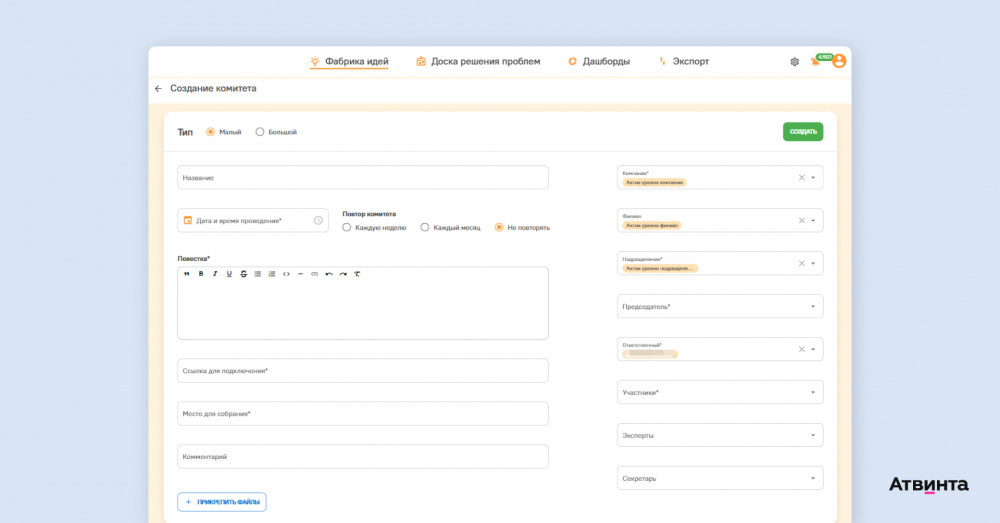The width and height of the screenshot is (1000, 523).
Task: Insert a blockquote in the agenda editor
Action: pyautogui.click(x=187, y=274)
